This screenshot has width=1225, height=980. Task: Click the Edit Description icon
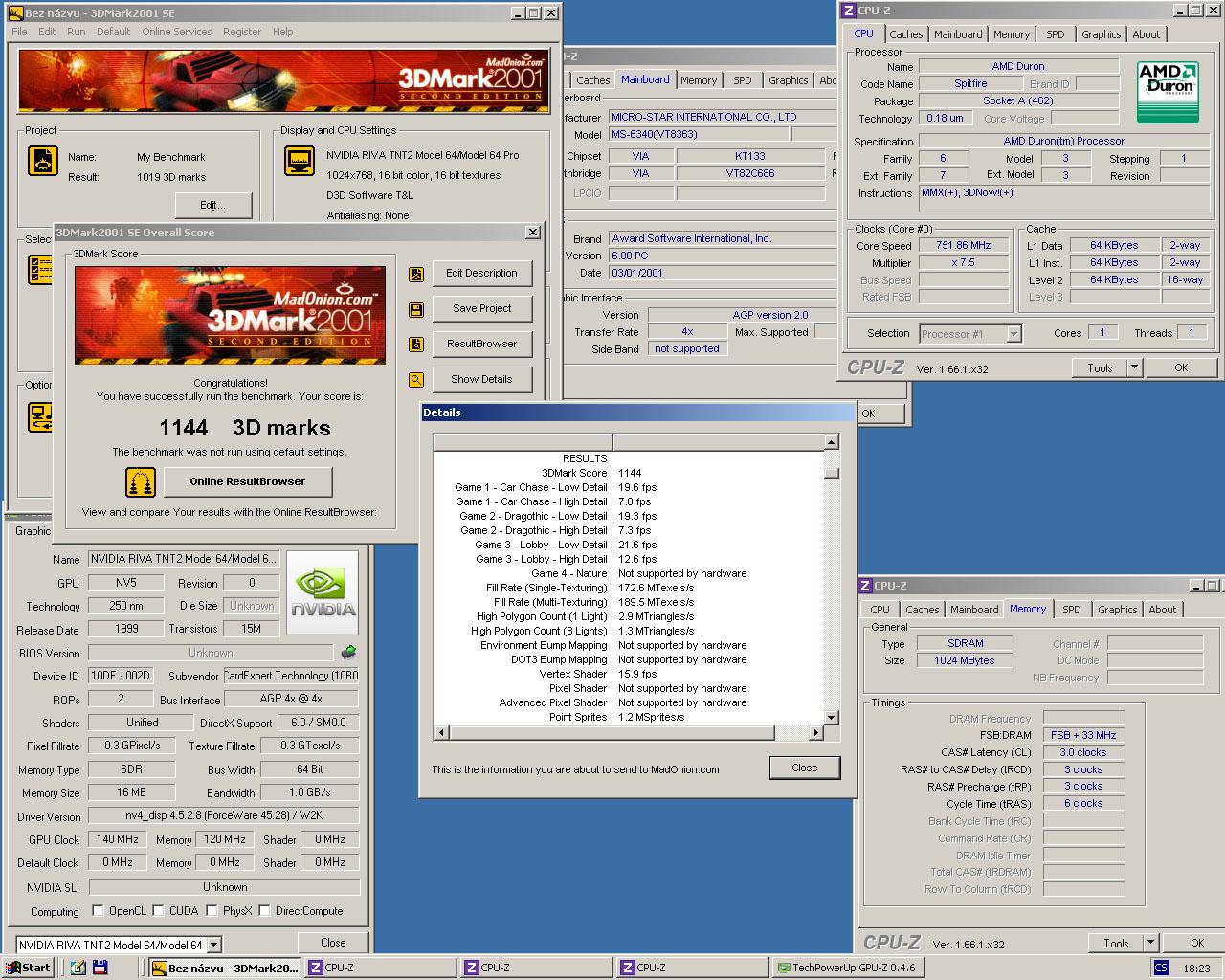pos(416,274)
